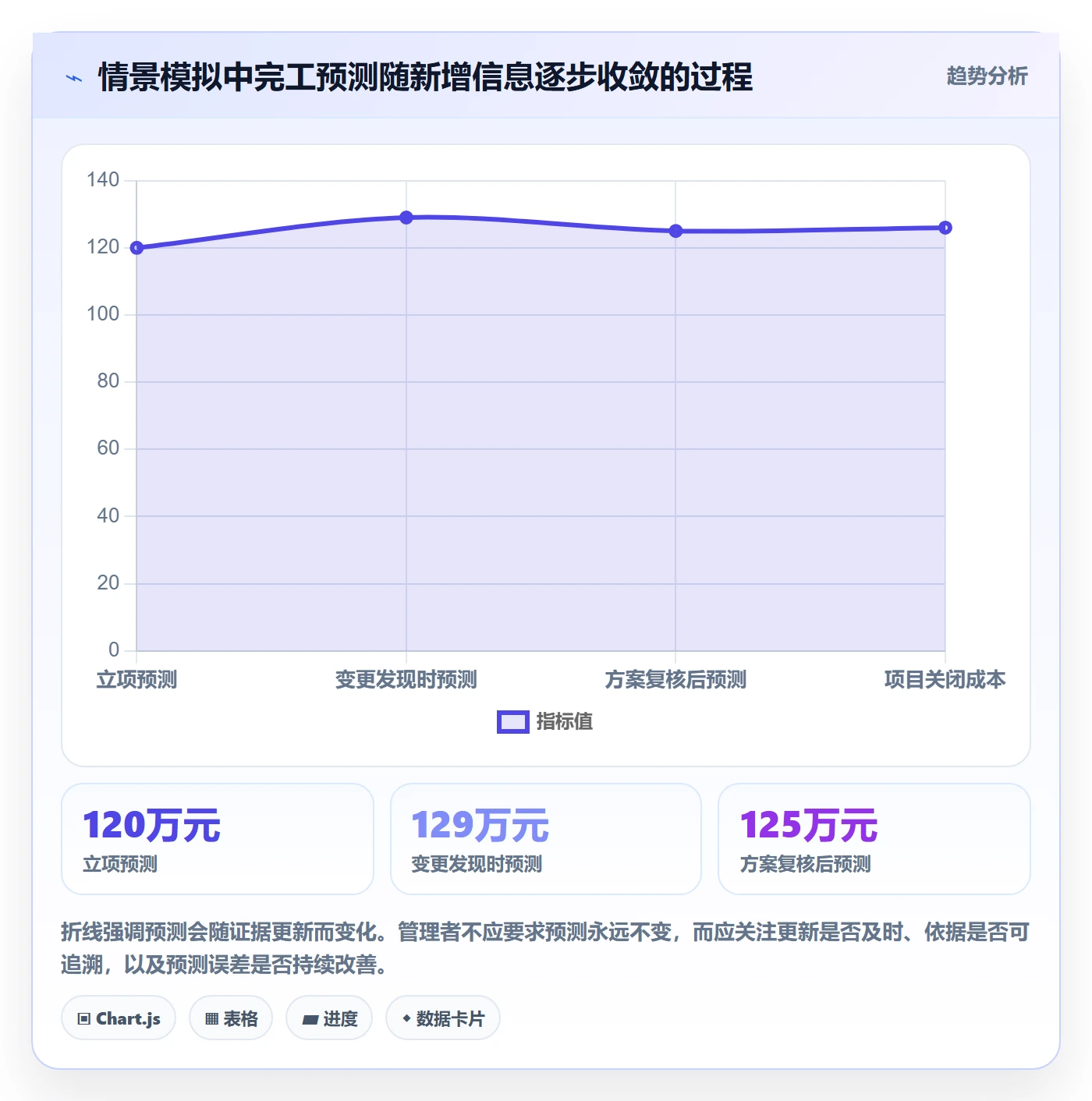
Task: Select the Chart.js tag chip
Action: 119,1018
